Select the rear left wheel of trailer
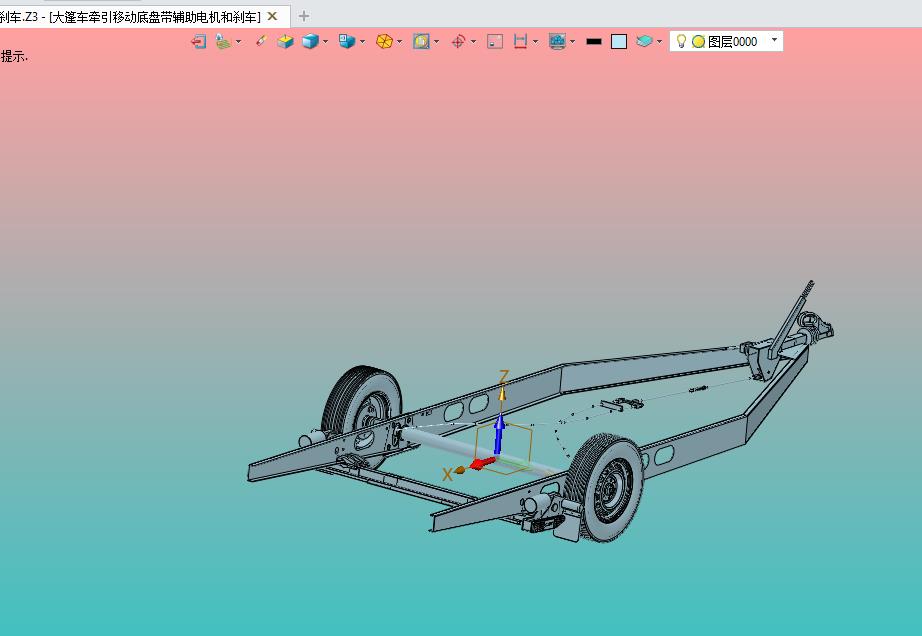922x636 pixels. pyautogui.click(x=362, y=403)
